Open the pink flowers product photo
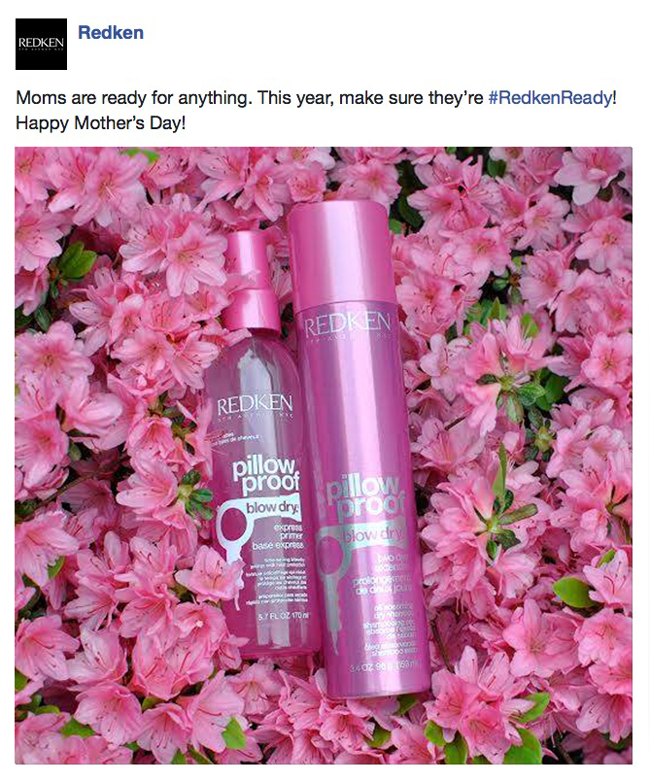Viewport: 650px width, 782px height. click(323, 455)
